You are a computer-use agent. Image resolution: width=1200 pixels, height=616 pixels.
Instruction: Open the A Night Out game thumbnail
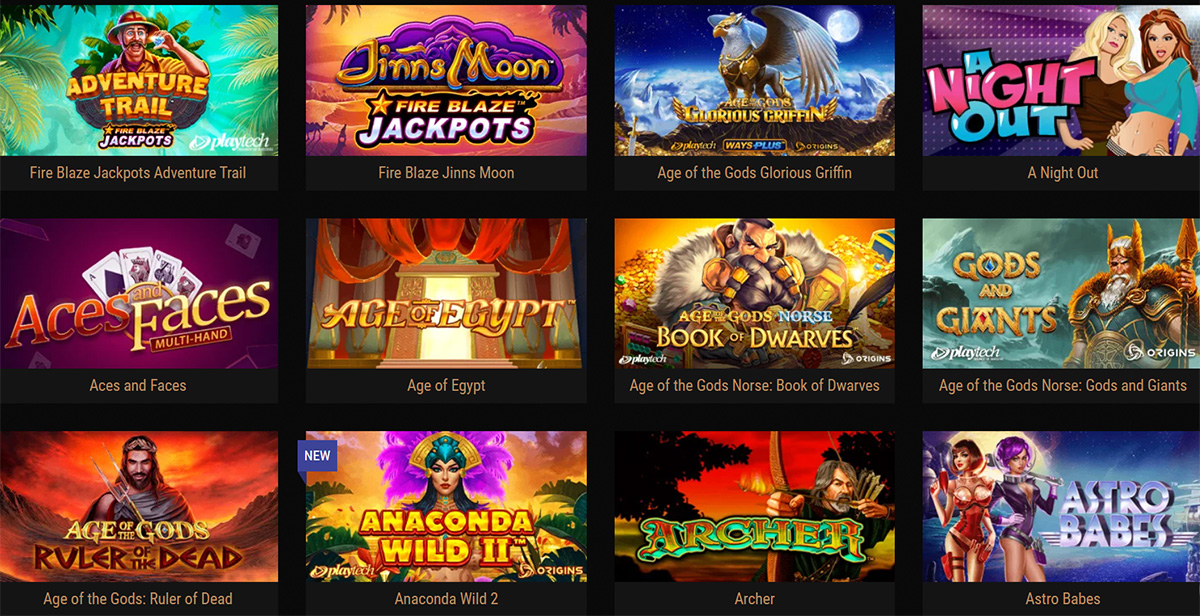click(1061, 80)
